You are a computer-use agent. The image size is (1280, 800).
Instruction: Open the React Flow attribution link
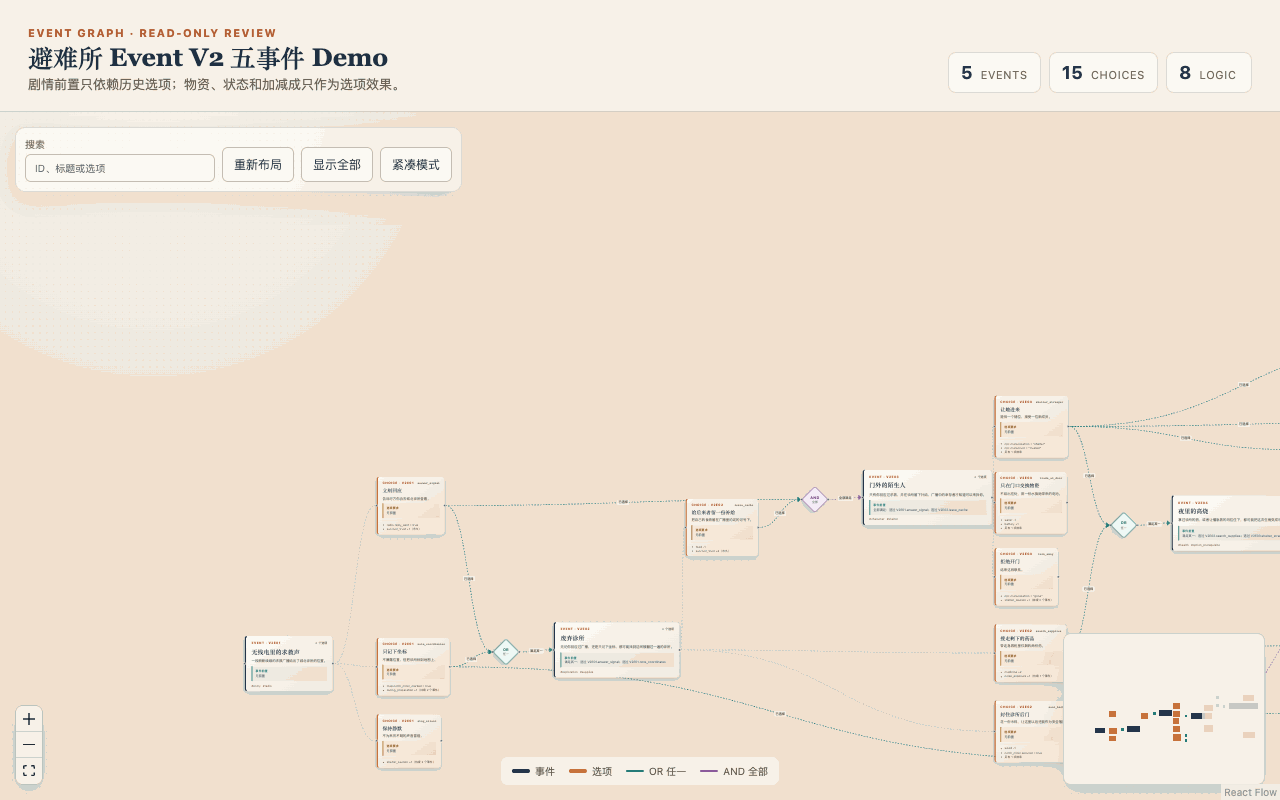click(x=1250, y=792)
